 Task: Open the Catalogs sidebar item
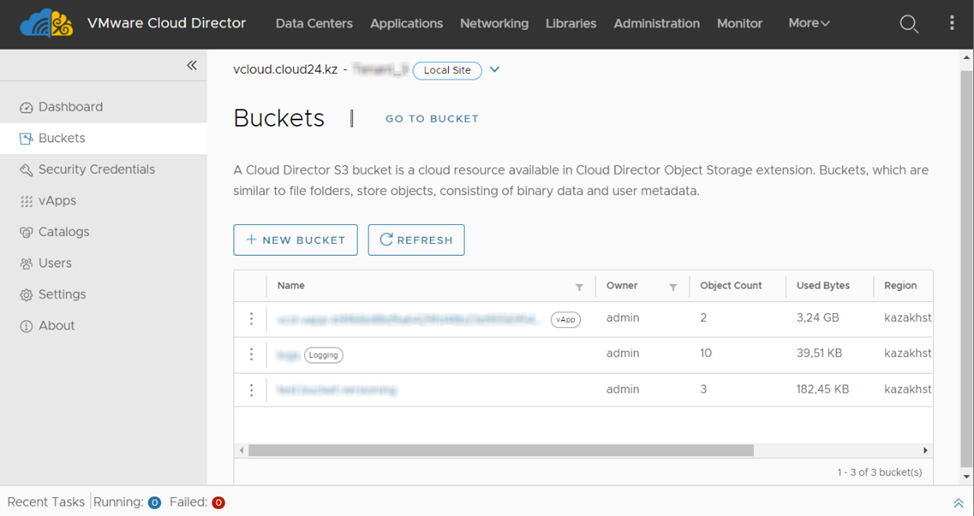click(x=64, y=232)
